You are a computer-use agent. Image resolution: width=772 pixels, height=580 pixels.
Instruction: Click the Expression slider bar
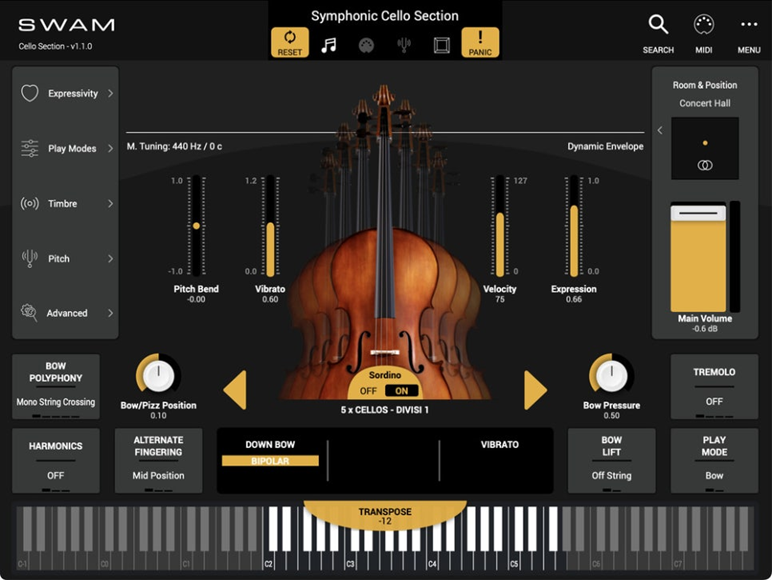point(574,226)
